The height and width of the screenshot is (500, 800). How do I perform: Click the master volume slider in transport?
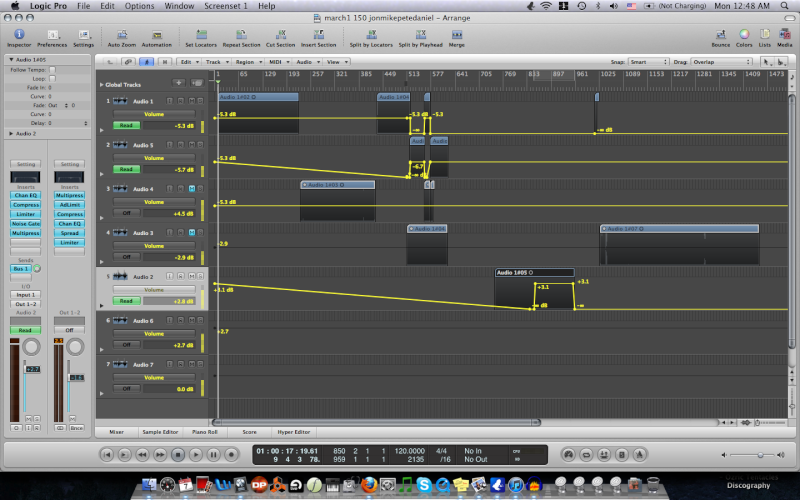pyautogui.click(x=755, y=455)
